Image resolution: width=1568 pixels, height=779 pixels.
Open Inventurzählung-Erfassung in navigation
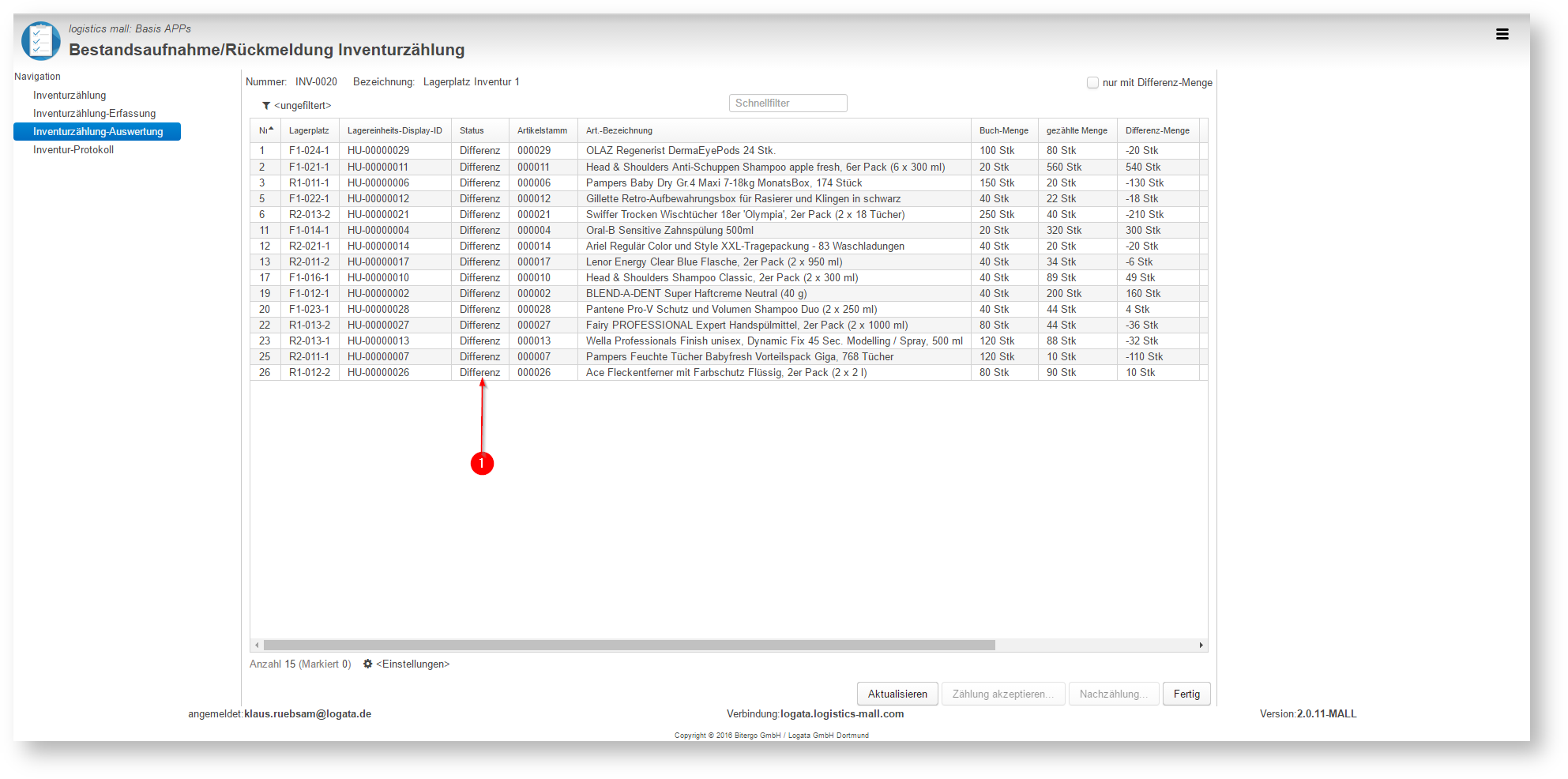tap(95, 114)
